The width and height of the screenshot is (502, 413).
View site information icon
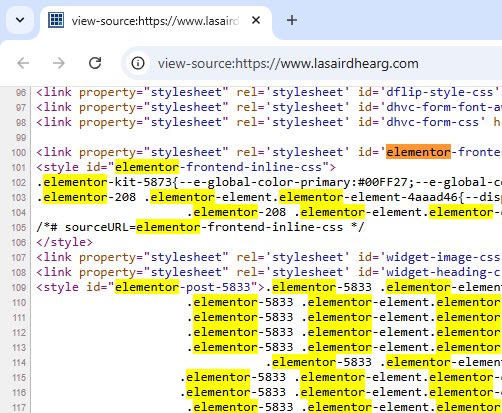click(138, 63)
